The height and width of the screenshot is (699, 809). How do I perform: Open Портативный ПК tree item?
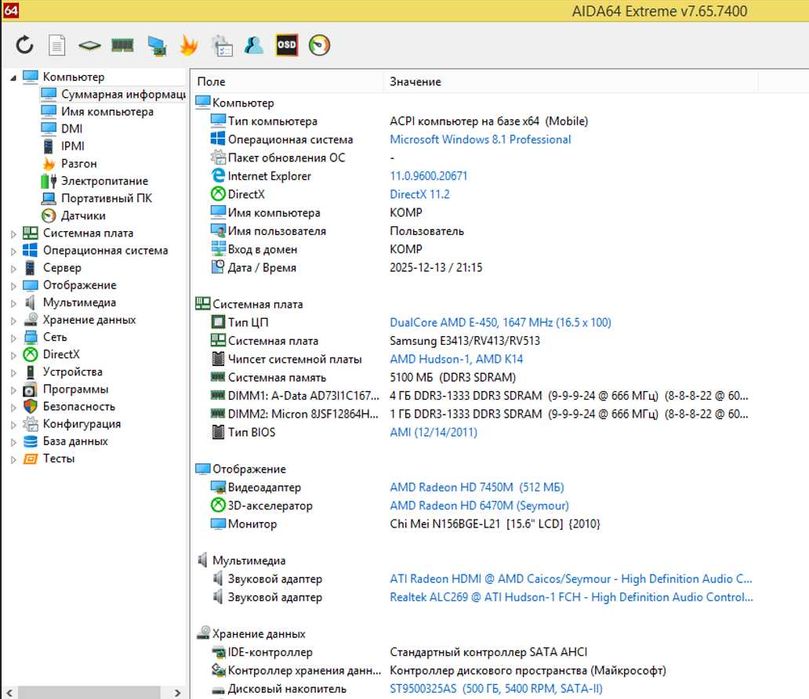coord(107,198)
